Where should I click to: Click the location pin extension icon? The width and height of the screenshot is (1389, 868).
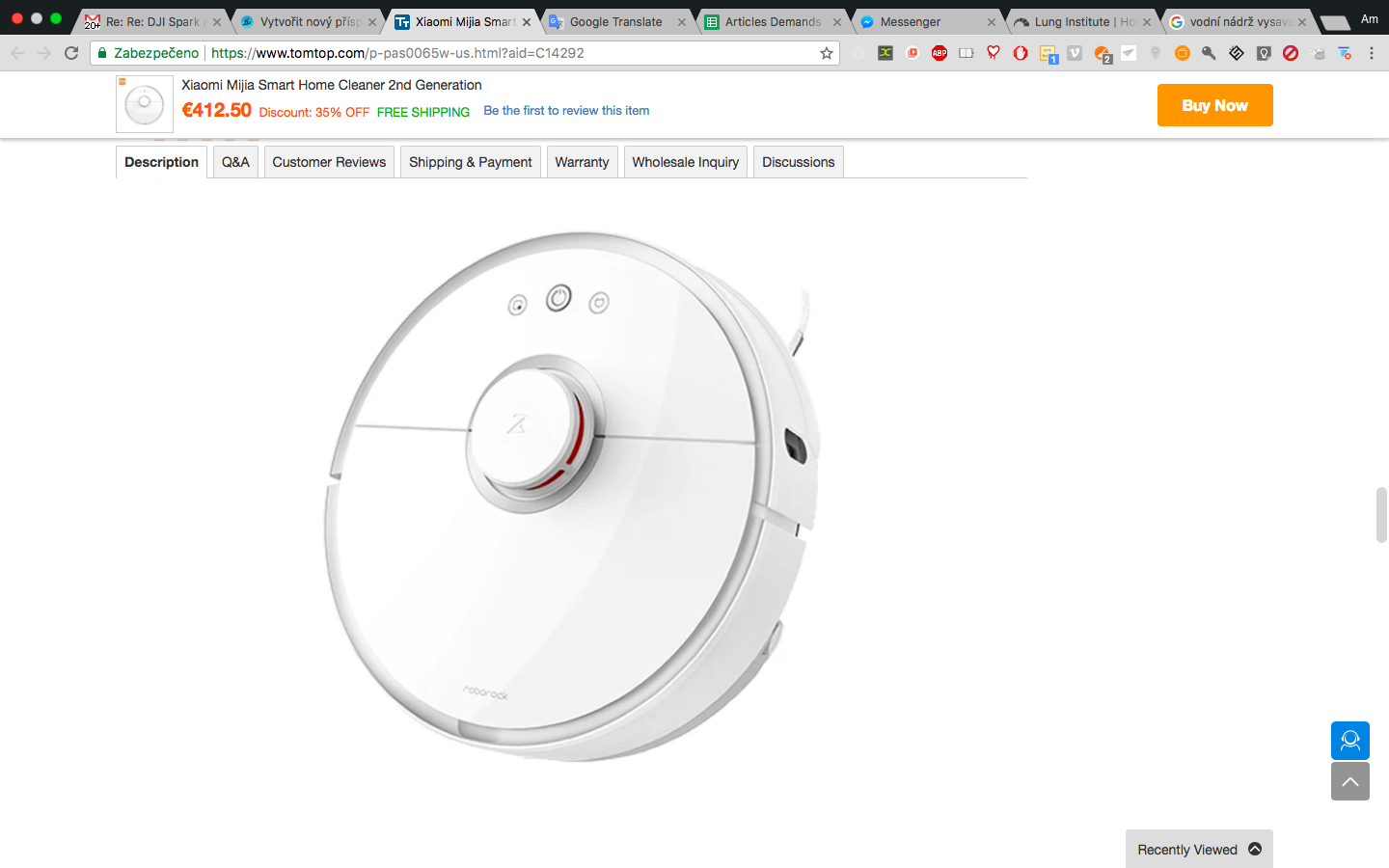pos(1156,53)
